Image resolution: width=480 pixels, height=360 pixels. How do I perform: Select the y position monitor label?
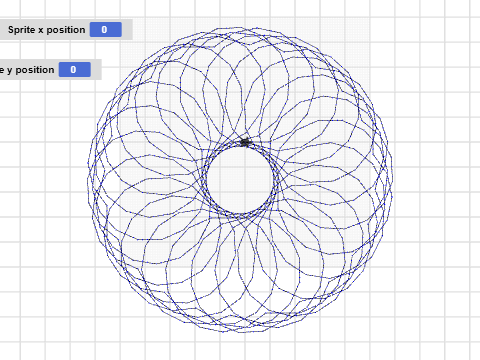tap(27, 70)
